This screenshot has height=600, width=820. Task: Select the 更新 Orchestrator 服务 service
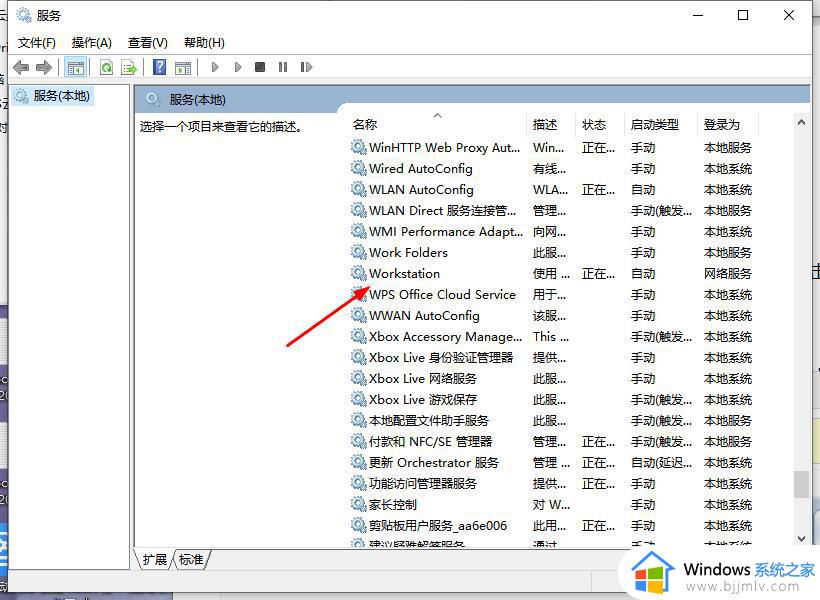pos(551,462)
